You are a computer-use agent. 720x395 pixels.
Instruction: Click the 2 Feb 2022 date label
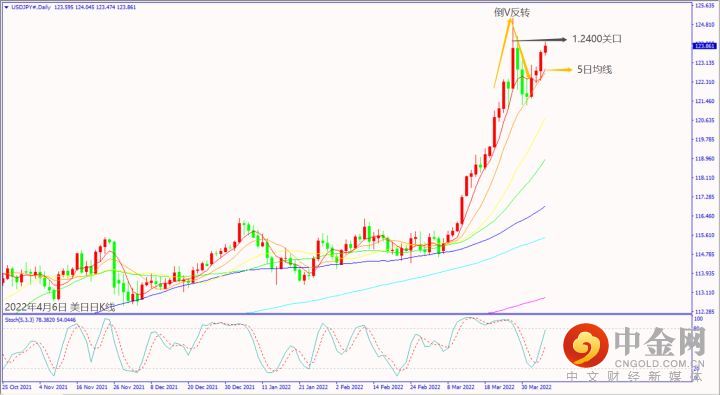pyautogui.click(x=350, y=387)
